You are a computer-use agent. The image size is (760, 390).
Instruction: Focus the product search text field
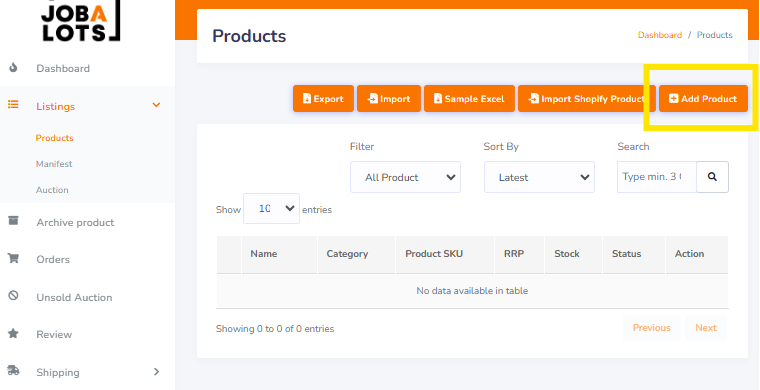(657, 177)
